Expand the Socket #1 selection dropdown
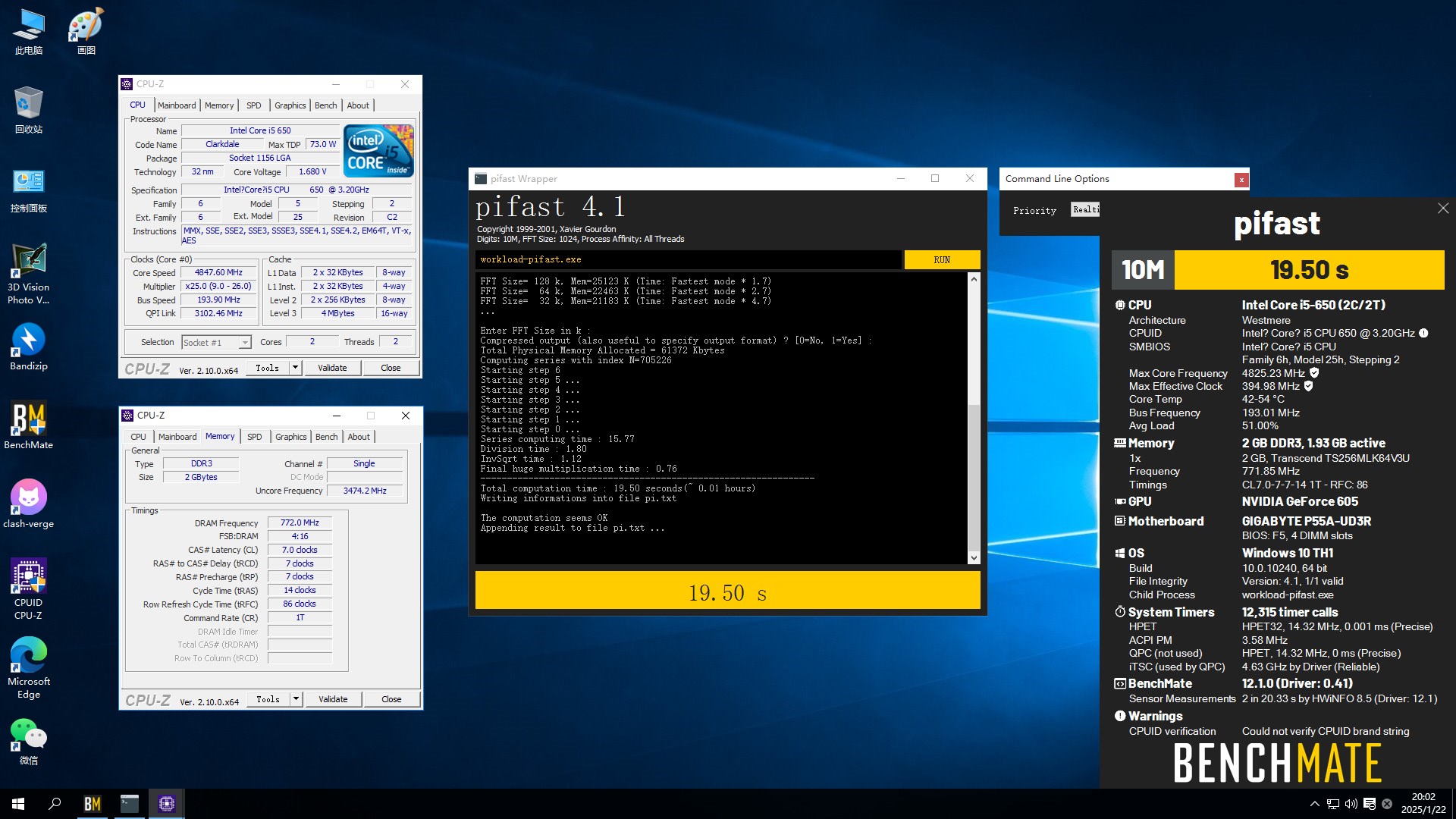Image resolution: width=1456 pixels, height=819 pixels. point(245,343)
